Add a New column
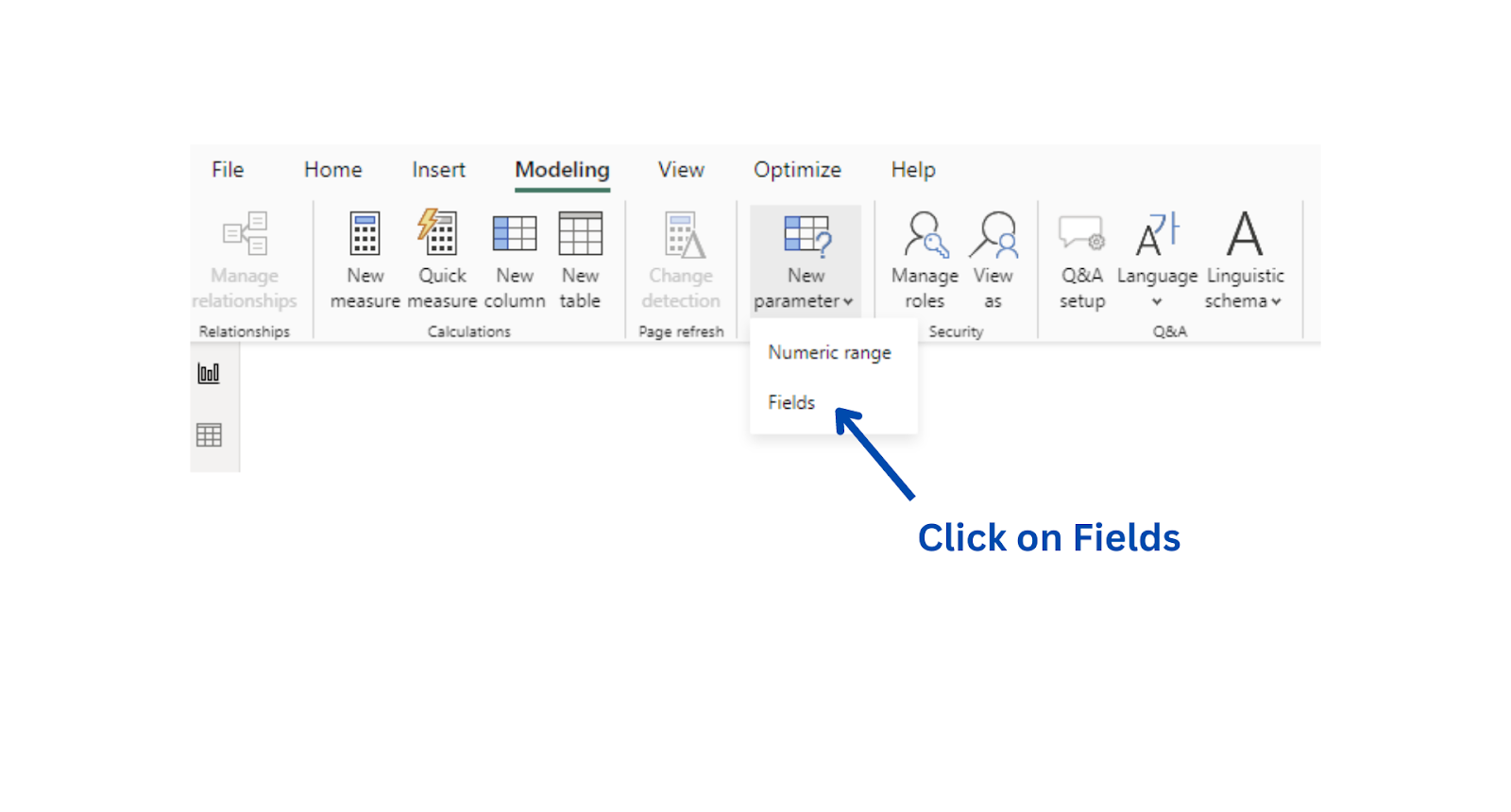 [x=515, y=260]
